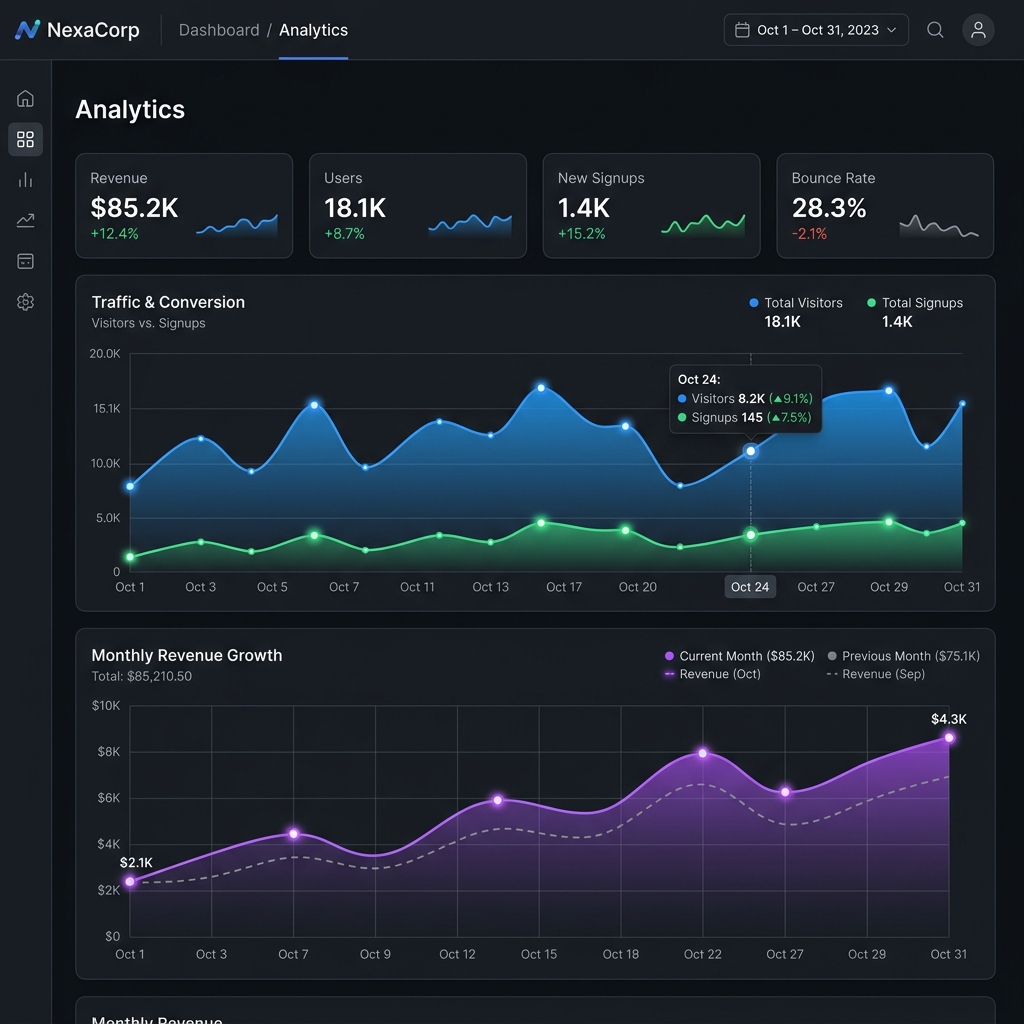This screenshot has height=1024, width=1024.
Task: Click the Revenue card sparkline
Action: (x=237, y=225)
